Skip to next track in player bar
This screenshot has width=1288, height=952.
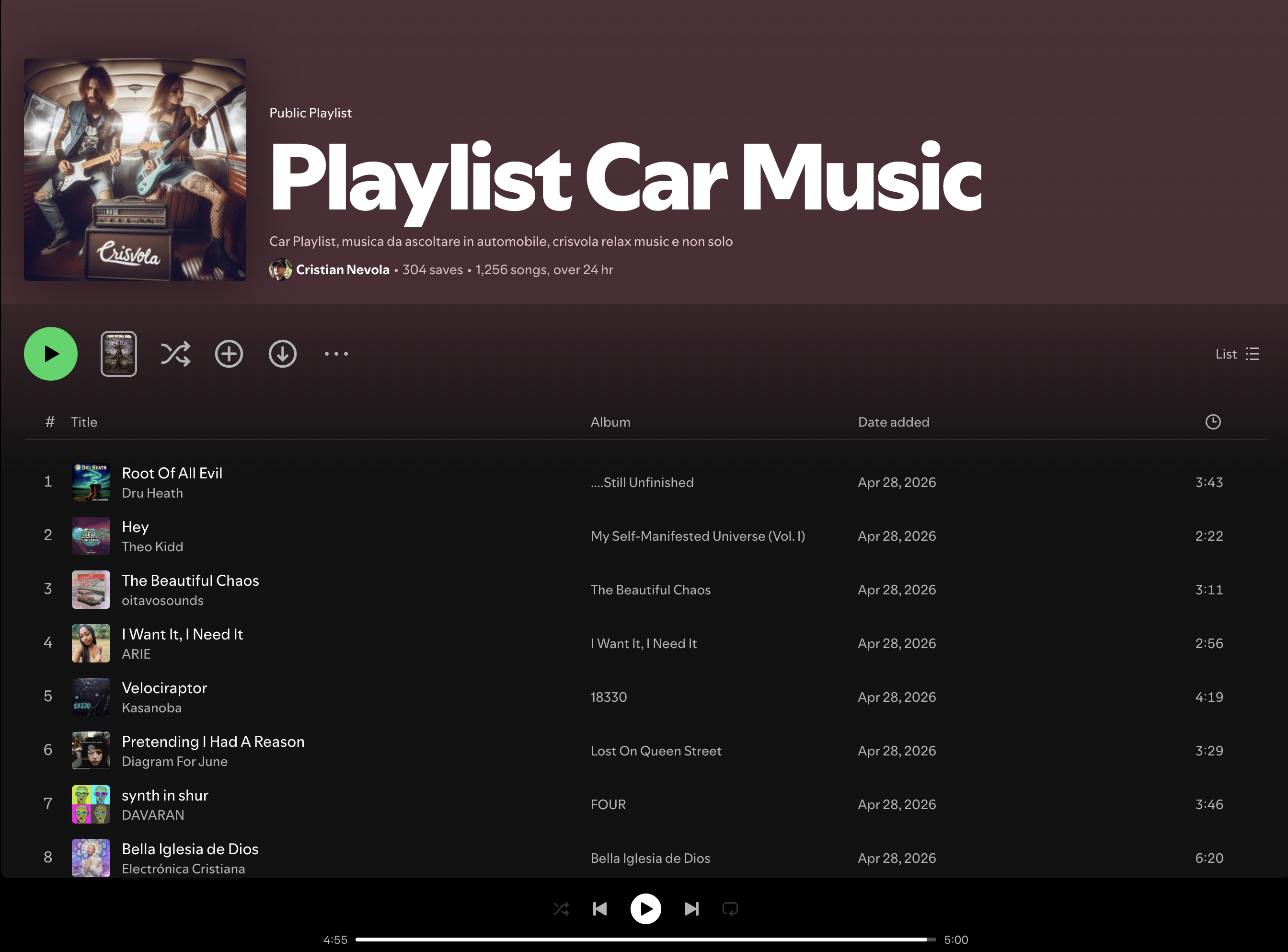[x=692, y=909]
